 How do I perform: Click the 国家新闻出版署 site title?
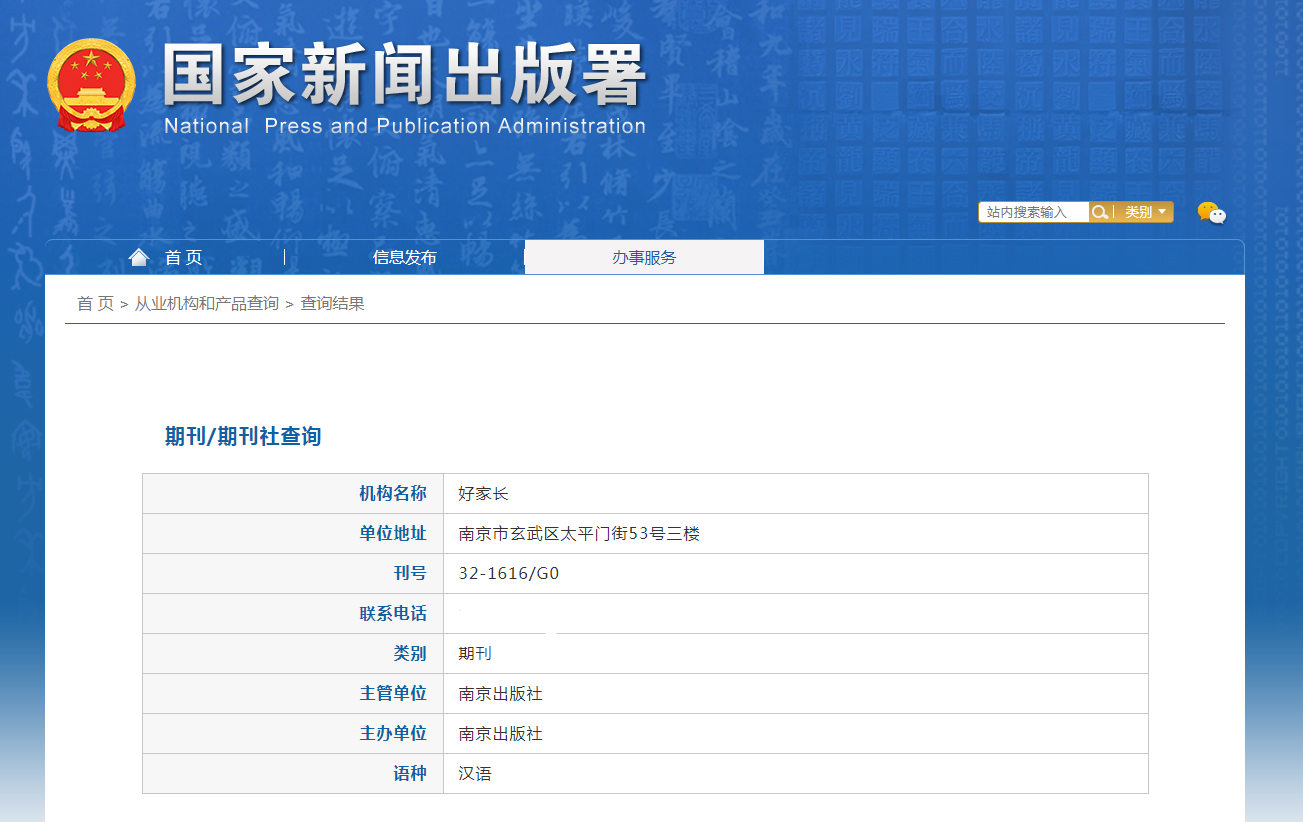tap(404, 77)
